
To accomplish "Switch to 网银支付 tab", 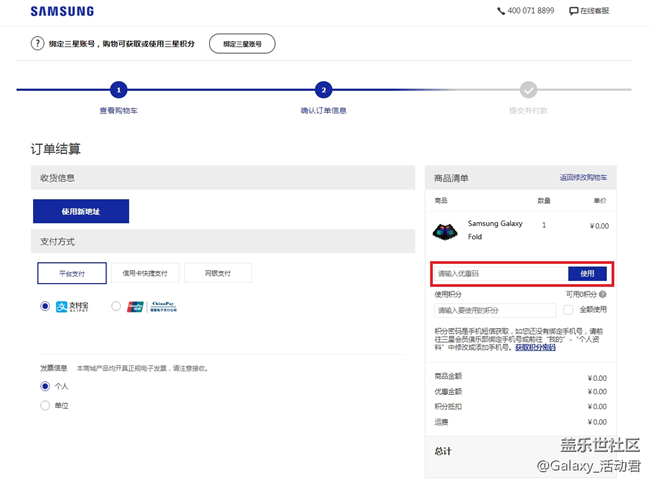I will tap(217, 273).
